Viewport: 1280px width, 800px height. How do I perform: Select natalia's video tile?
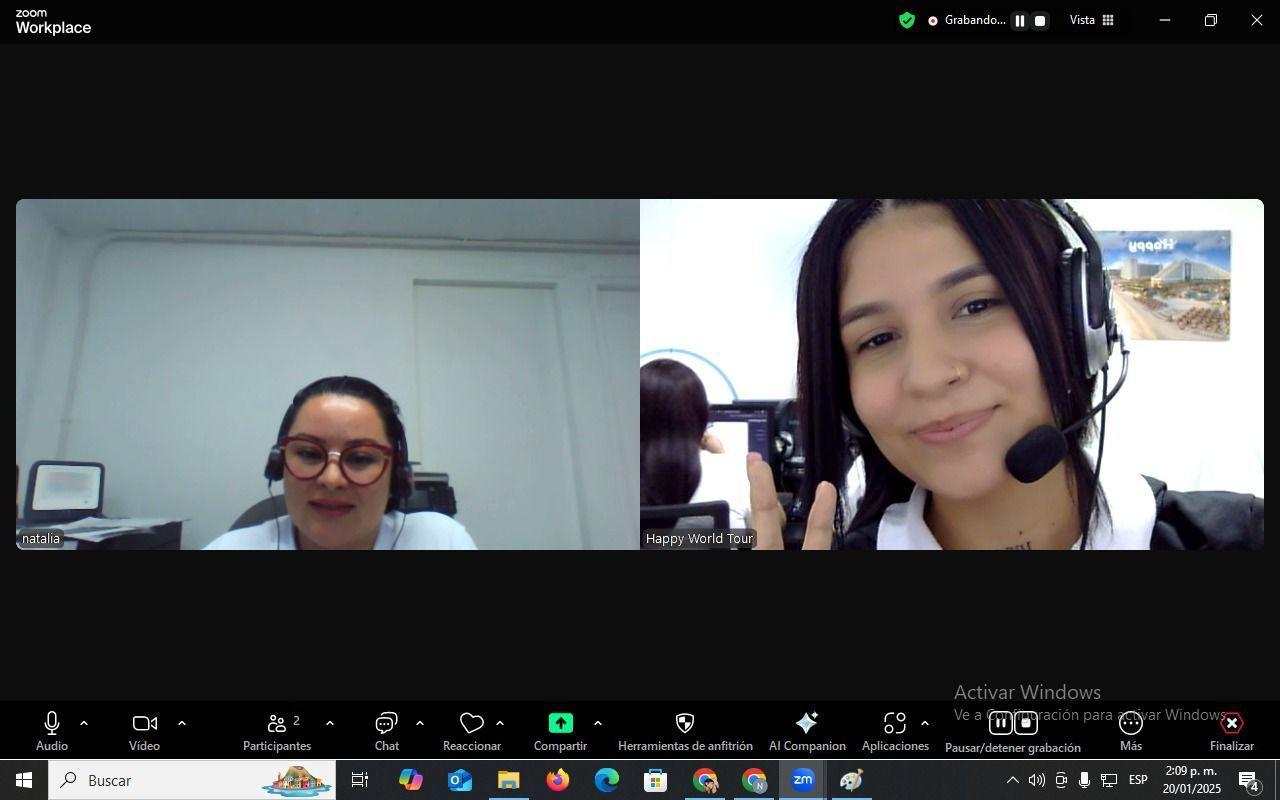tap(328, 374)
